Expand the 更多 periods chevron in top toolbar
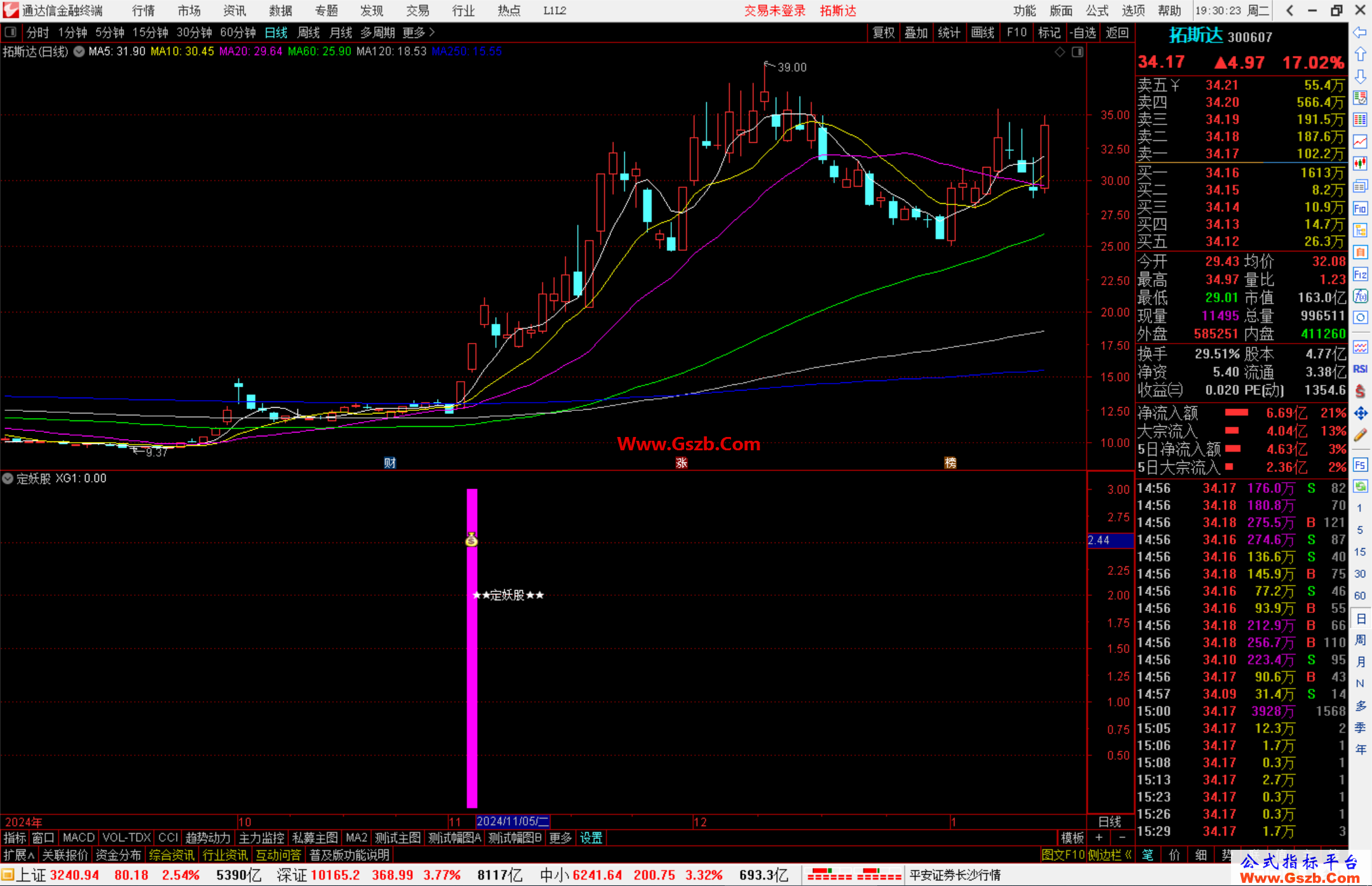This screenshot has width=1372, height=886. (419, 32)
